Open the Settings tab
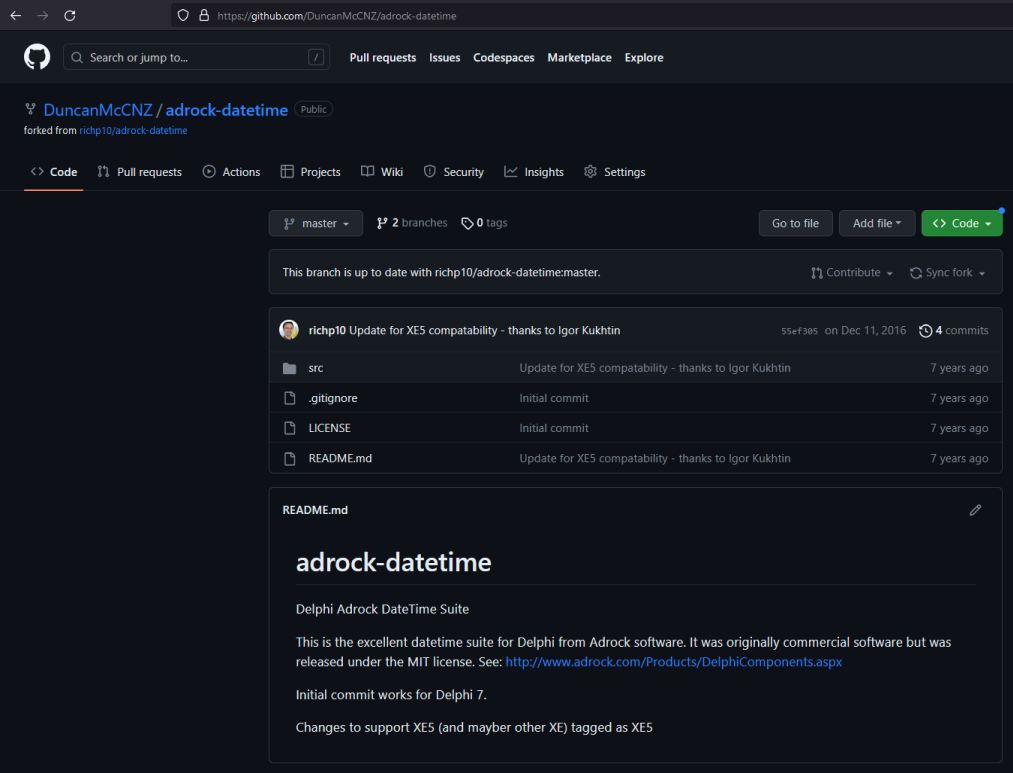Screen dimensions: 1013x773 point(614,172)
